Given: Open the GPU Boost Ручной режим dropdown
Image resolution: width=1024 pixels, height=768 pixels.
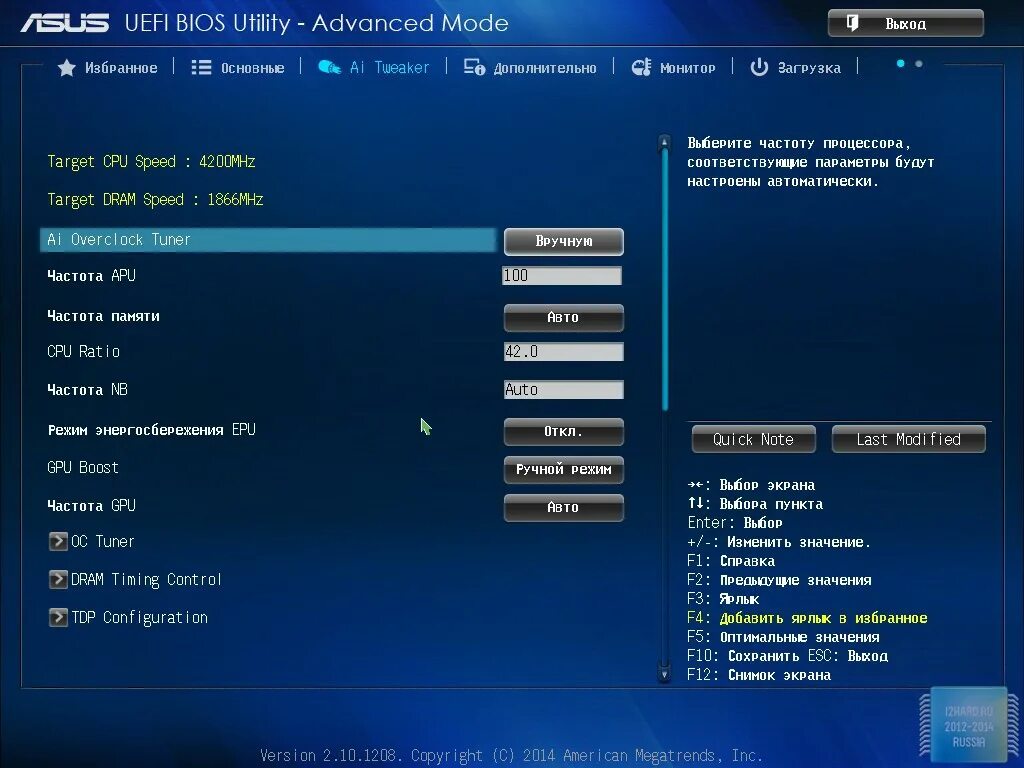Looking at the screenshot, I should coord(564,470).
